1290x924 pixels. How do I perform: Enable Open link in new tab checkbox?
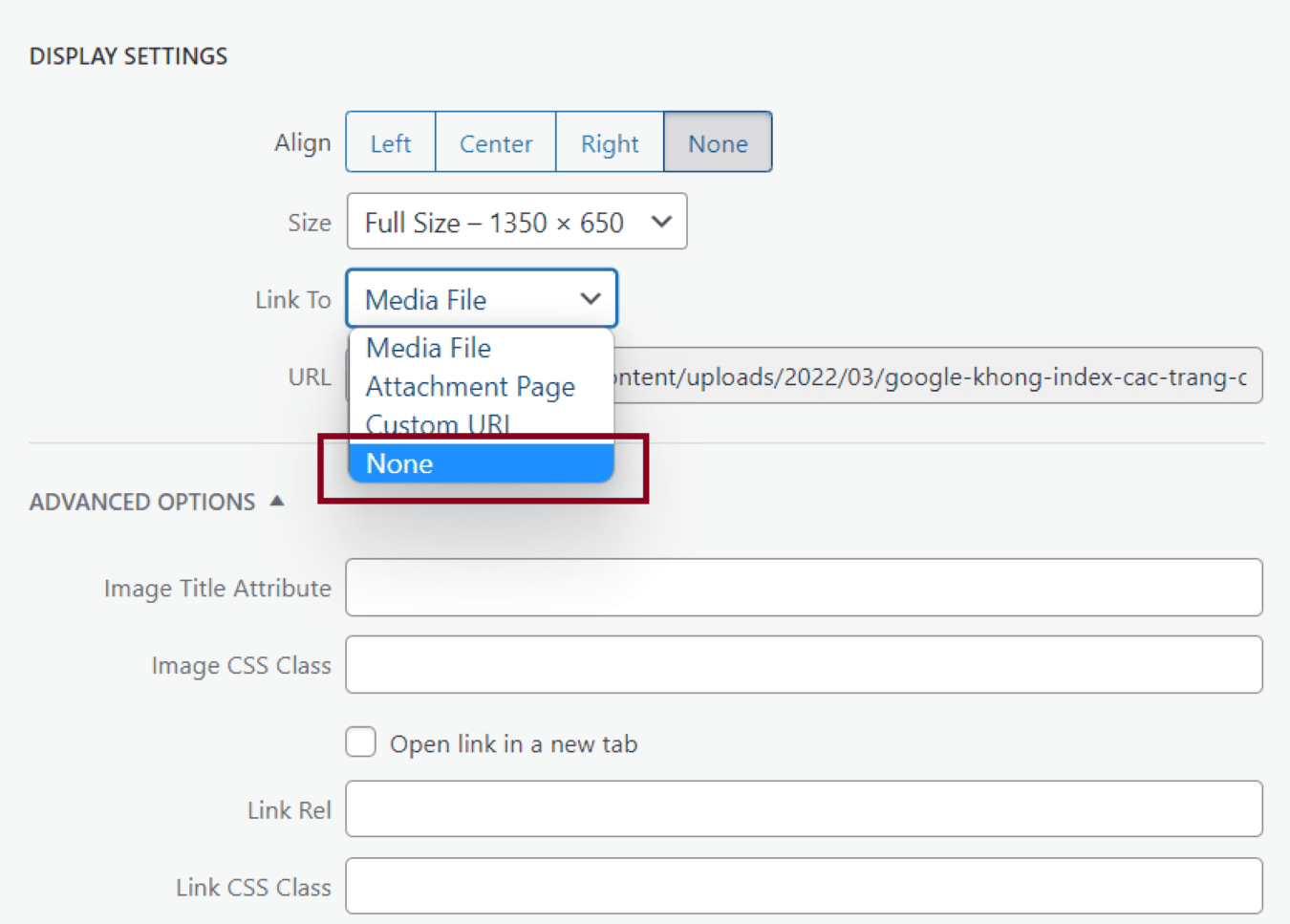tap(360, 742)
